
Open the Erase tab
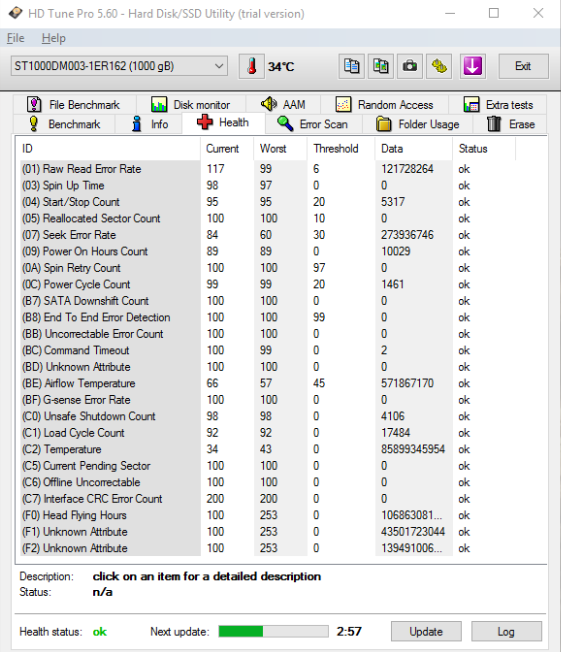(510, 124)
